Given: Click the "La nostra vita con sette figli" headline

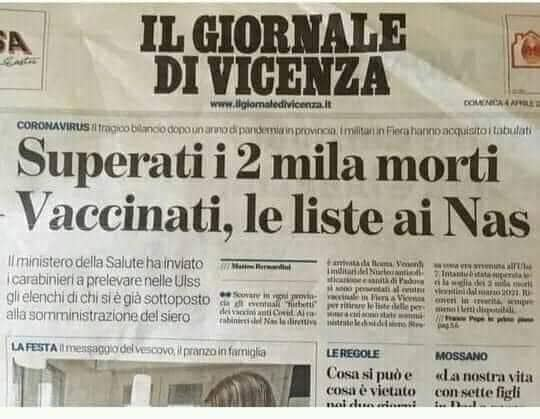Looking at the screenshot, I should (484, 388).
